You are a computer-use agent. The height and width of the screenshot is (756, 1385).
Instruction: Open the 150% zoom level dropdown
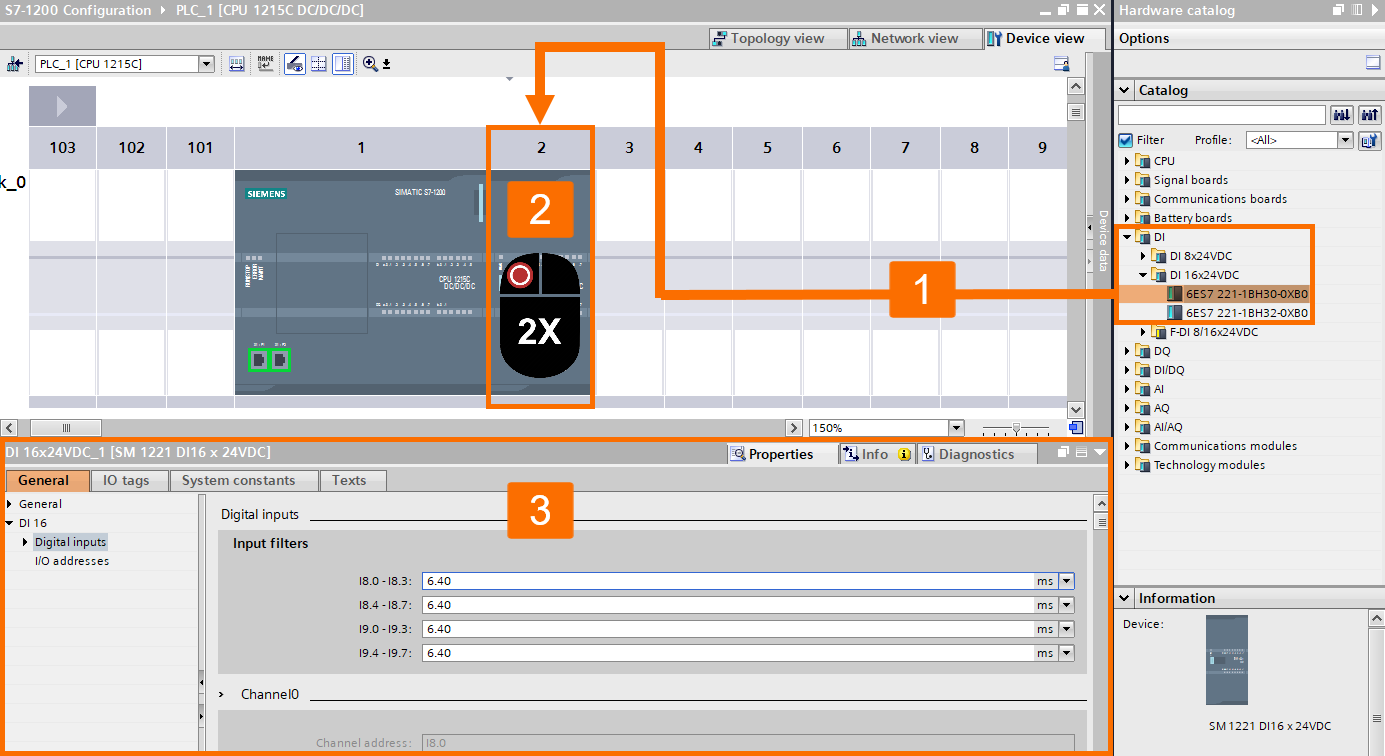(956, 428)
